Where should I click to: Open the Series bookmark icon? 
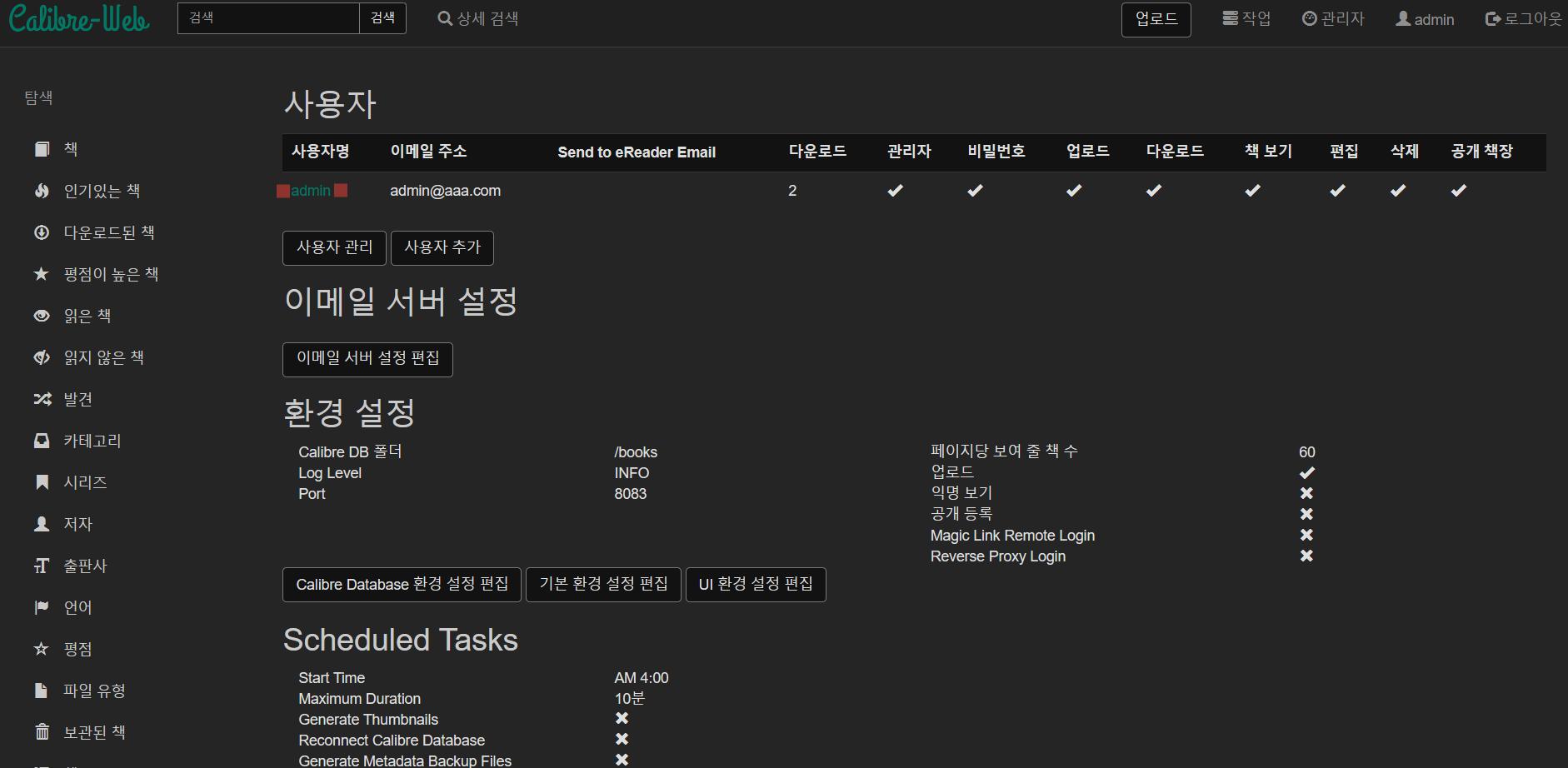42,482
